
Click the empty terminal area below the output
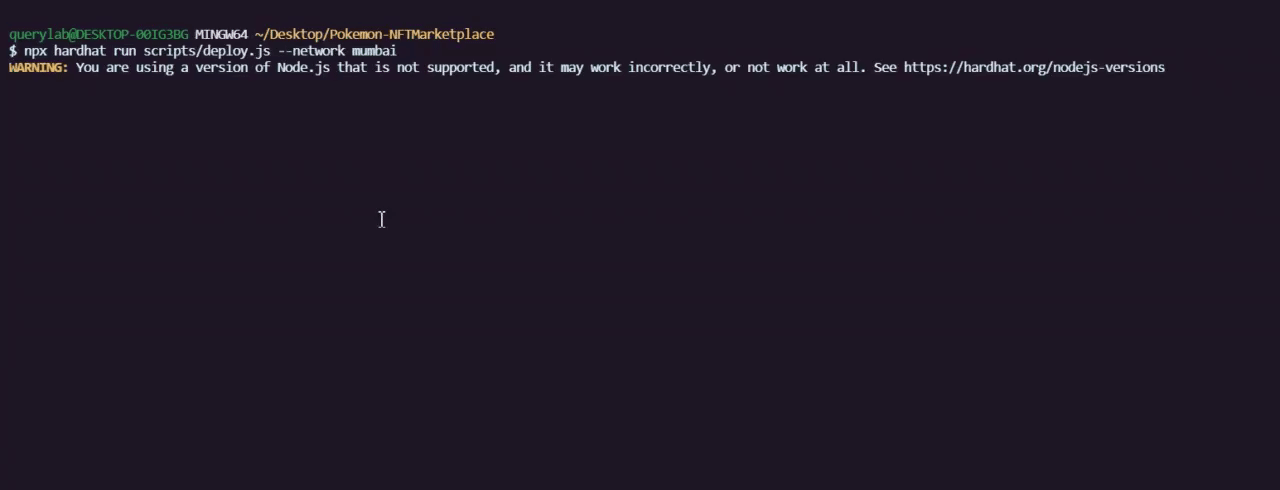640,300
